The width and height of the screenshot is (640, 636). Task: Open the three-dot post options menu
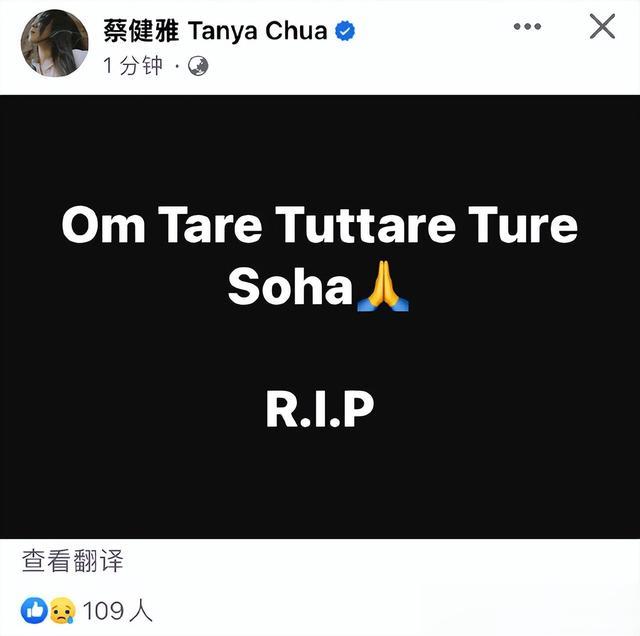click(527, 27)
